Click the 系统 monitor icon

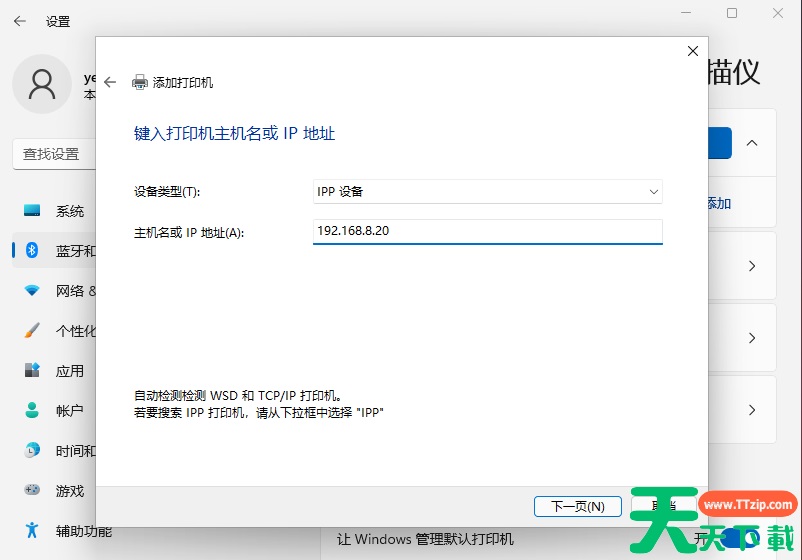point(32,211)
